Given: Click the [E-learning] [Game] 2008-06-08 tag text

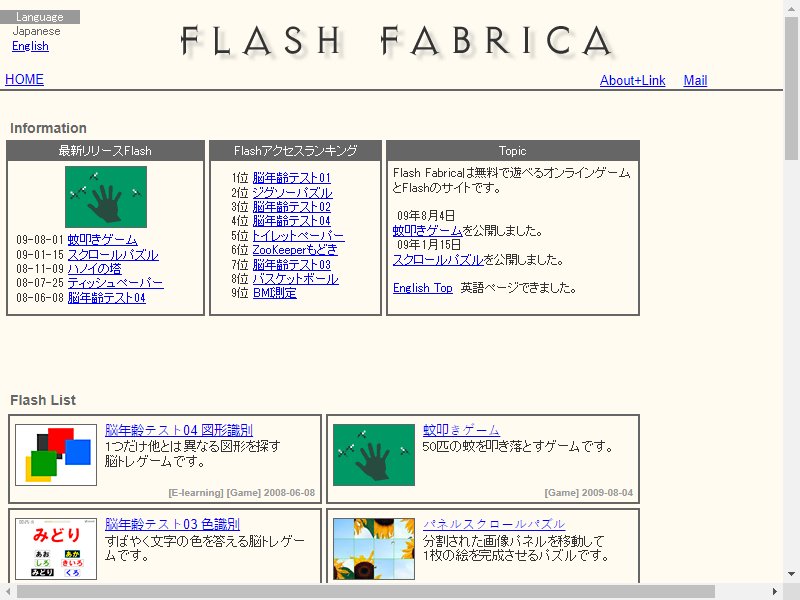Looking at the screenshot, I should pyautogui.click(x=241, y=493).
